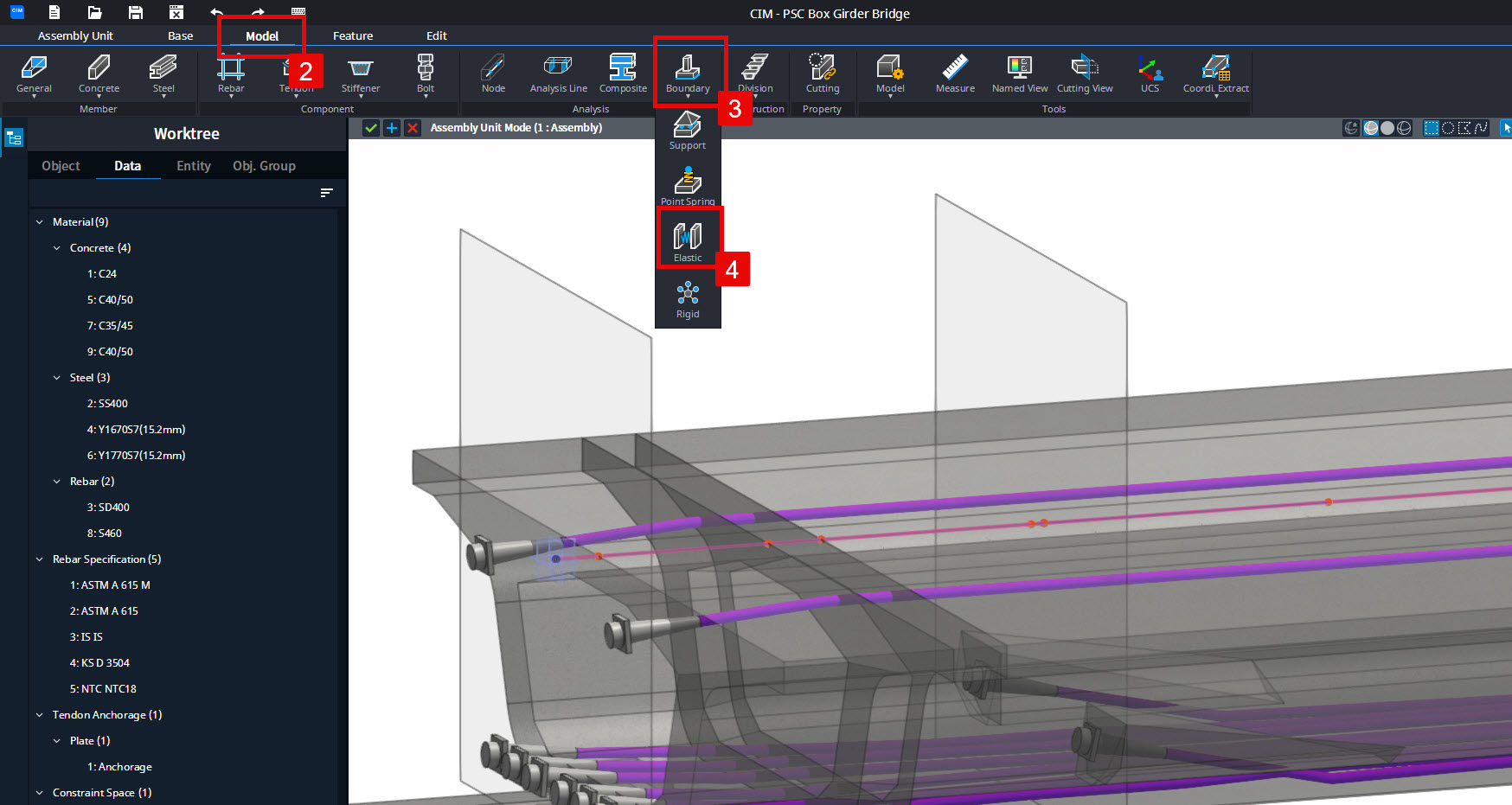Expand the Tendon Anchorage tree node
Viewport: 1512px width, 805px height.
point(39,714)
